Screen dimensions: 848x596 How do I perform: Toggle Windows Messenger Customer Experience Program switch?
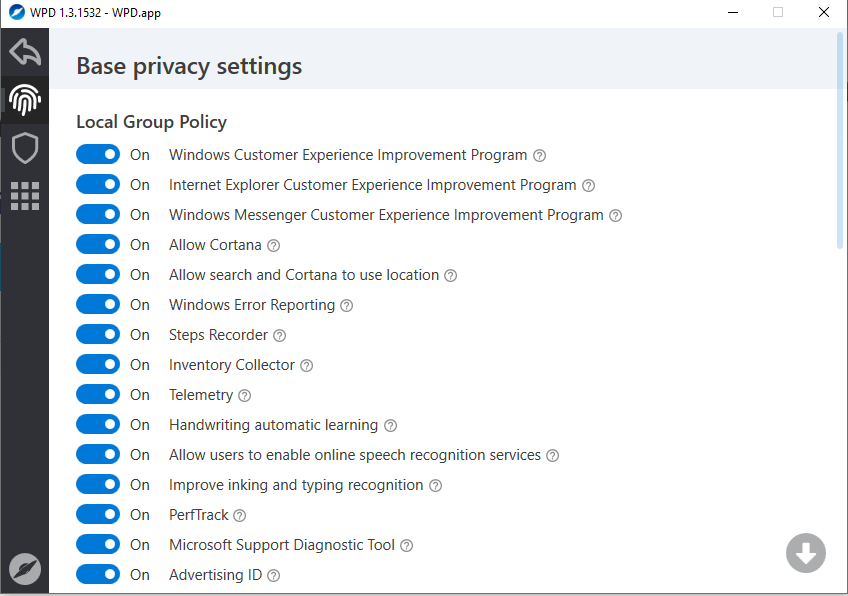(x=98, y=215)
